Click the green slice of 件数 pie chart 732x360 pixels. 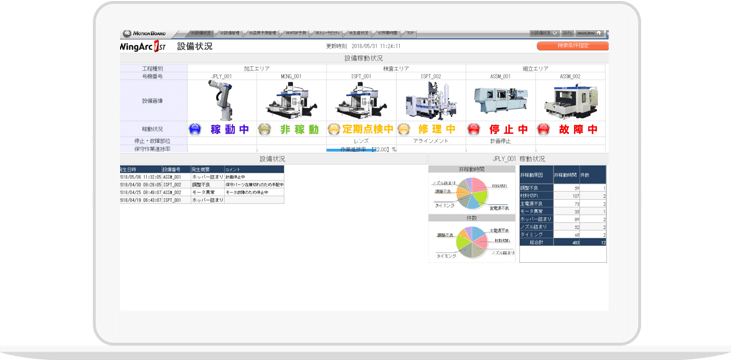coord(464,241)
